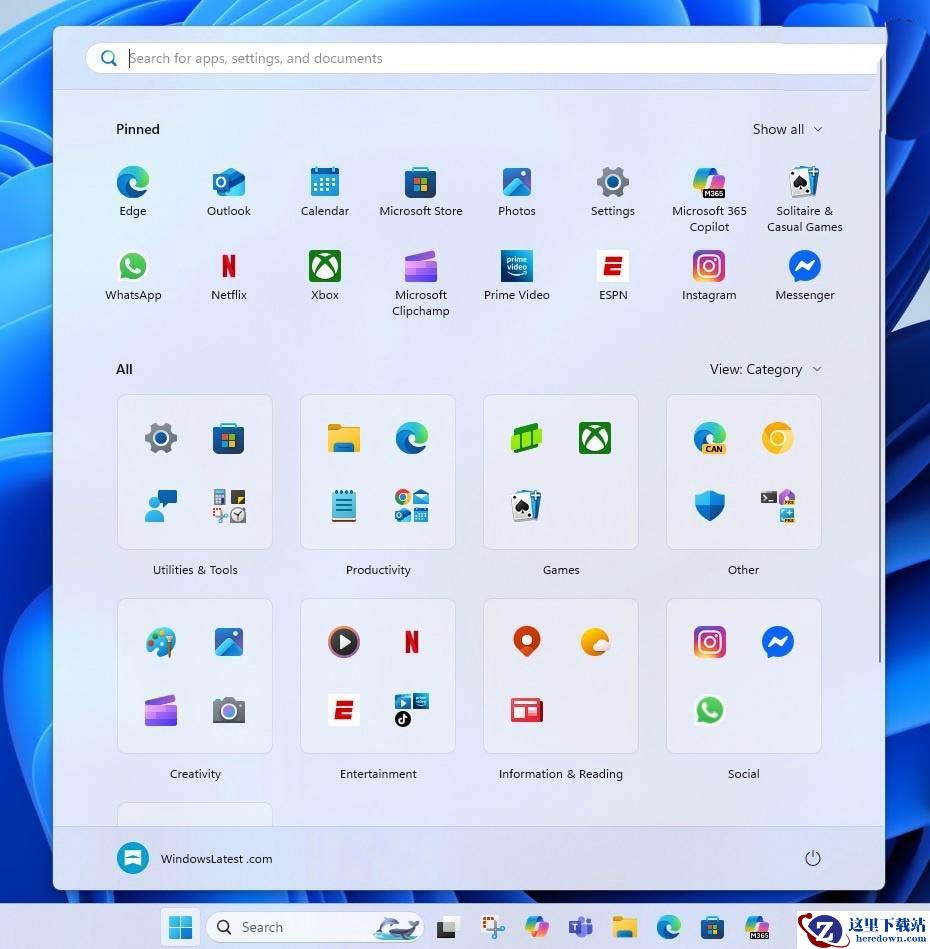Expand pinned apps with Show all
The image size is (930, 949).
787,129
